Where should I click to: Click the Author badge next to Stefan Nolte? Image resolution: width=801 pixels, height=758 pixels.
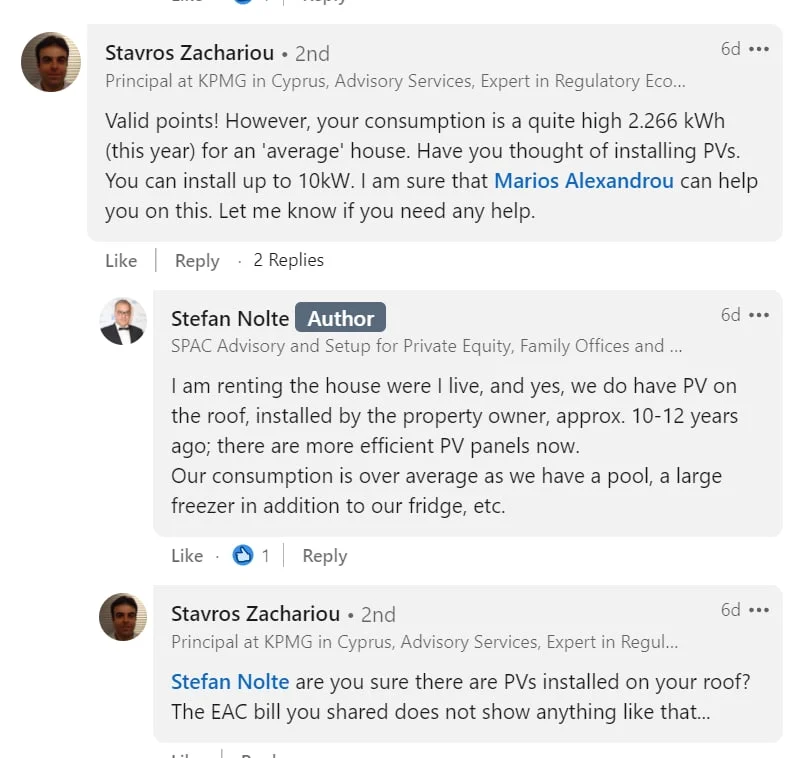tap(340, 318)
